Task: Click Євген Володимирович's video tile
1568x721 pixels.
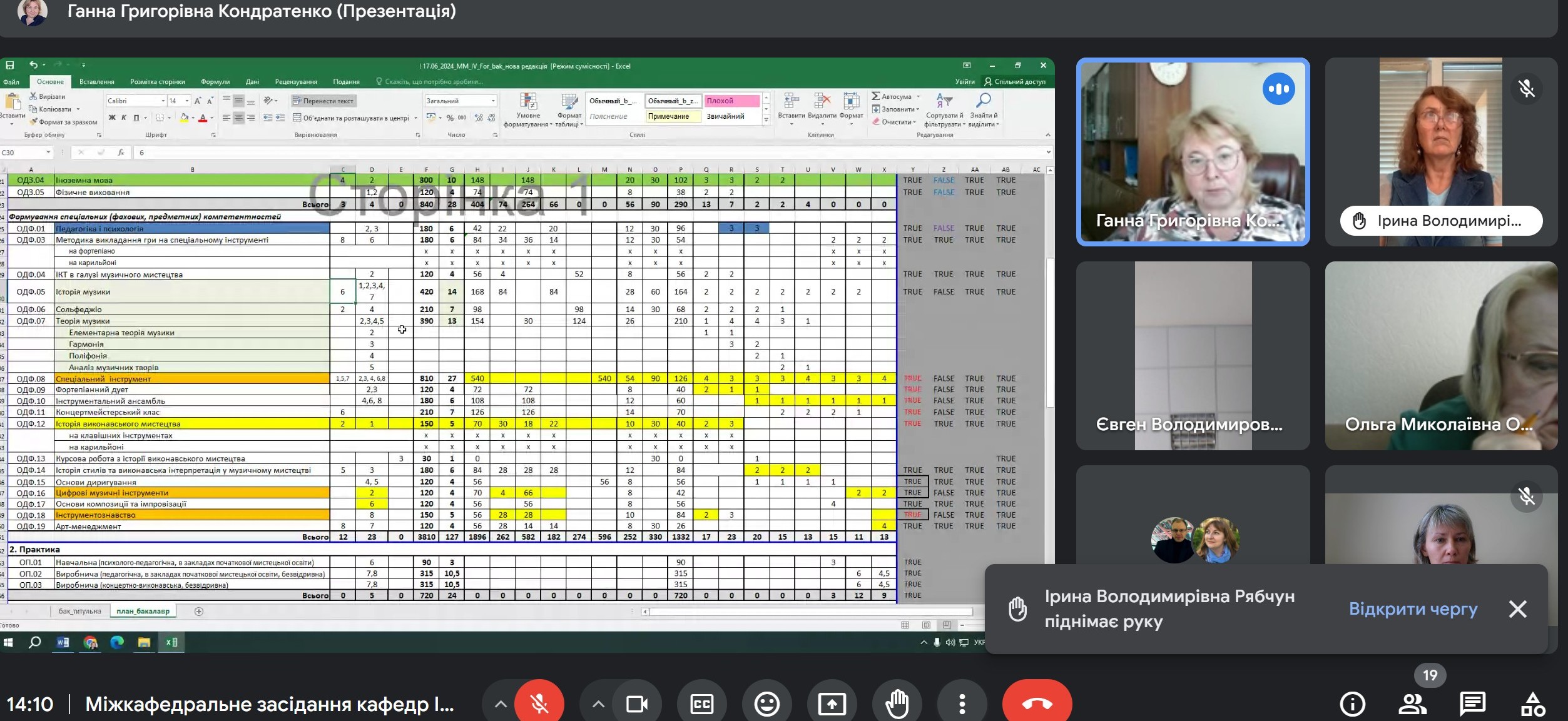Action: tap(1192, 355)
